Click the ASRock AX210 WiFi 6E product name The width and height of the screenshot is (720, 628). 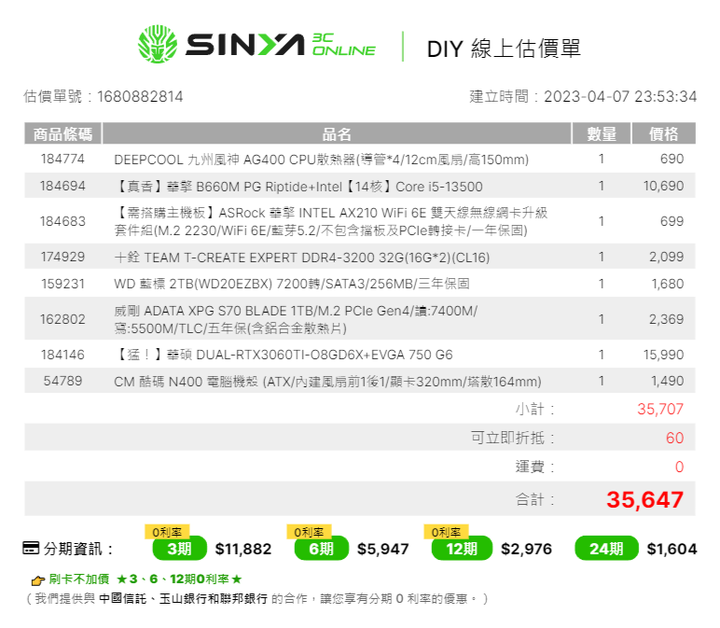tap(331, 222)
